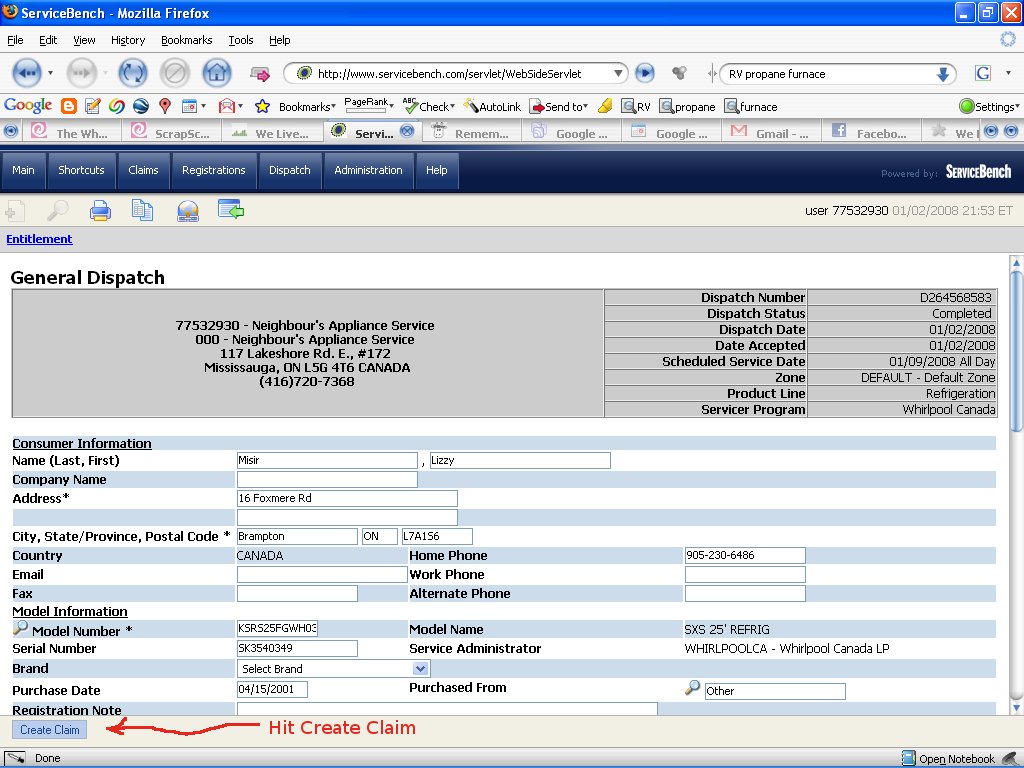Open the Bookmarks dropdown in Google toolbar

307,106
